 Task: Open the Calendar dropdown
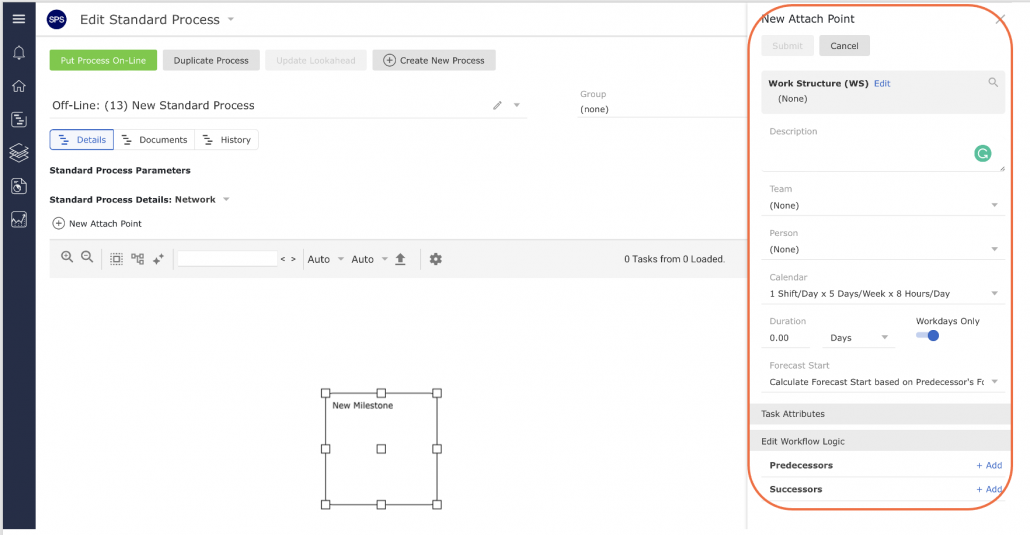pos(884,294)
